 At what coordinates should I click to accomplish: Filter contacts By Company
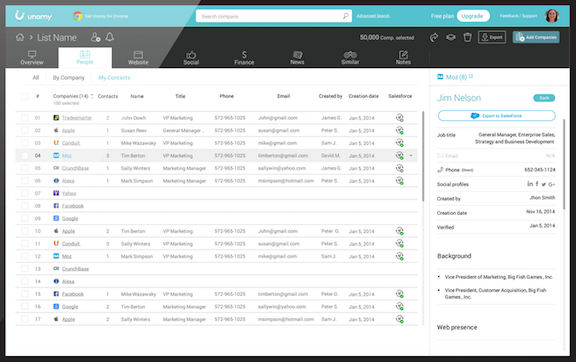[69, 78]
